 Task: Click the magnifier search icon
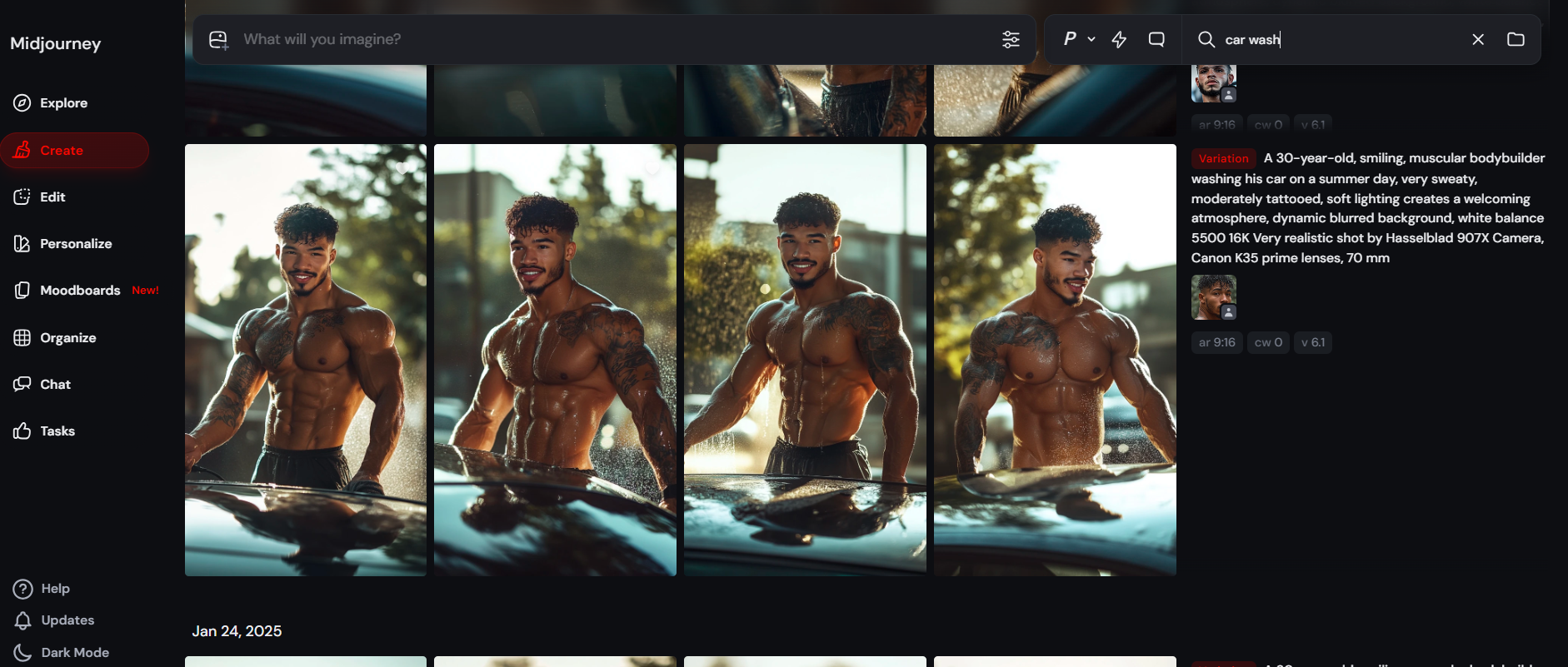click(x=1206, y=39)
